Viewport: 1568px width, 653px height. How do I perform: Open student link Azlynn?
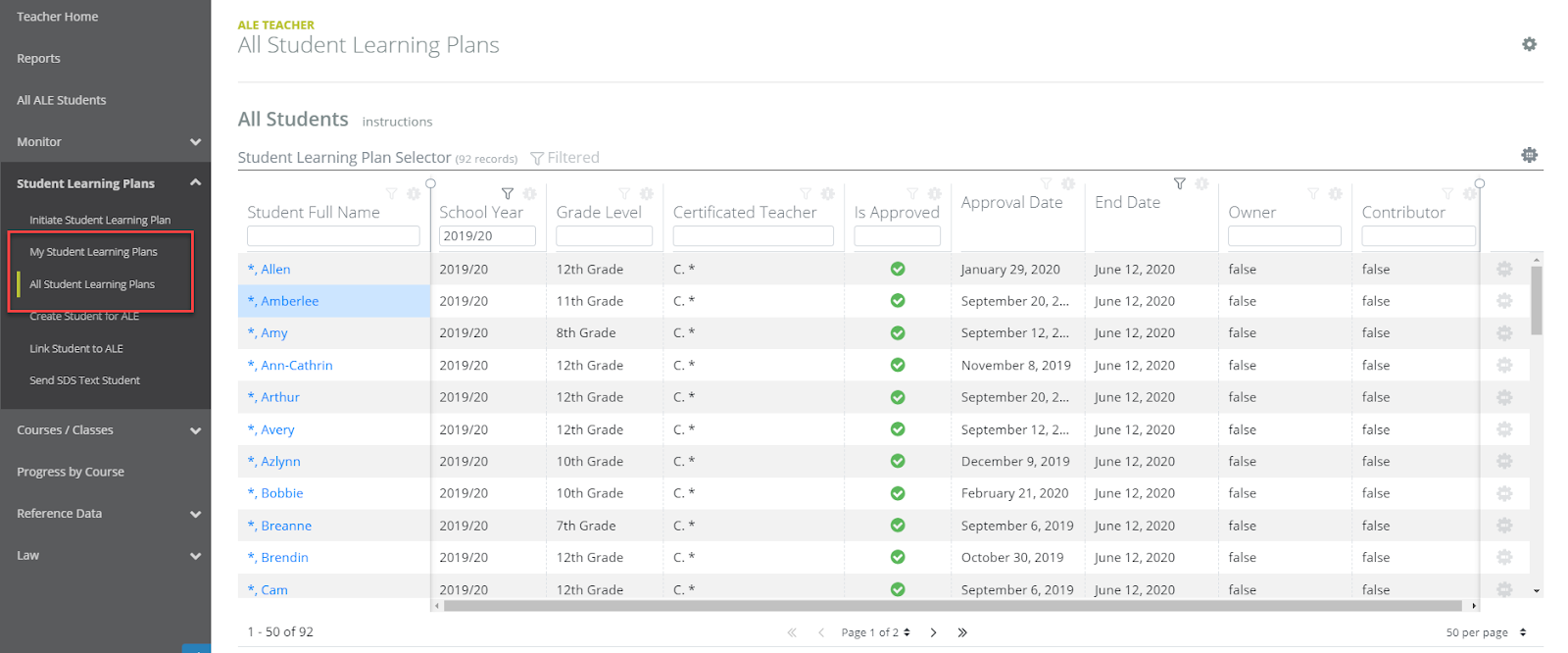click(x=274, y=461)
